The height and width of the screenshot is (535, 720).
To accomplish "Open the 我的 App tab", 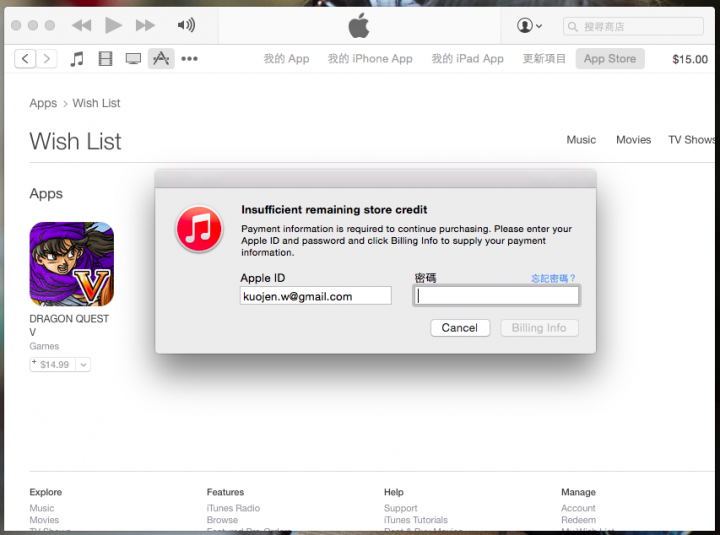I will click(286, 59).
